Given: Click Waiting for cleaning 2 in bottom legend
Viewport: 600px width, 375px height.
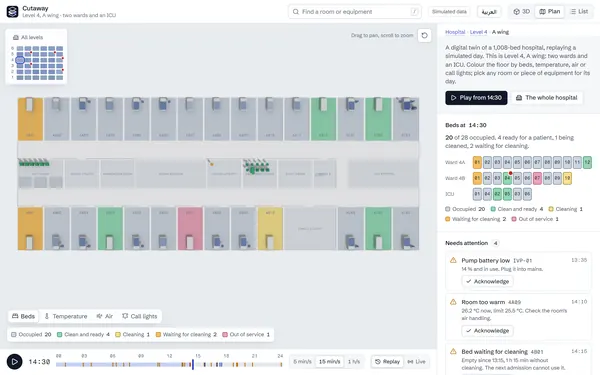Looking at the screenshot, I should coord(186,334).
